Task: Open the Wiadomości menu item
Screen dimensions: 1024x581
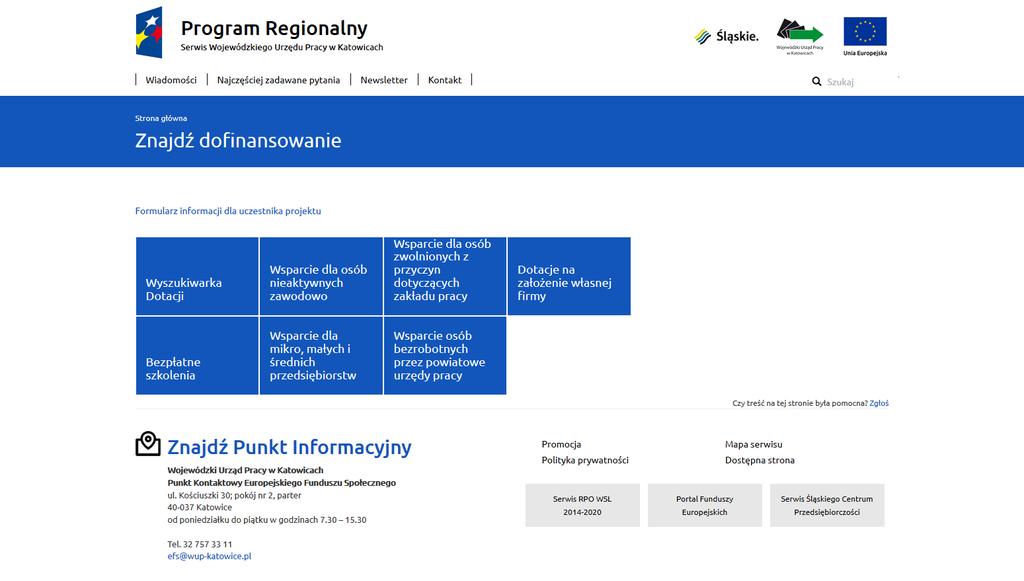Action: pyautogui.click(x=171, y=80)
